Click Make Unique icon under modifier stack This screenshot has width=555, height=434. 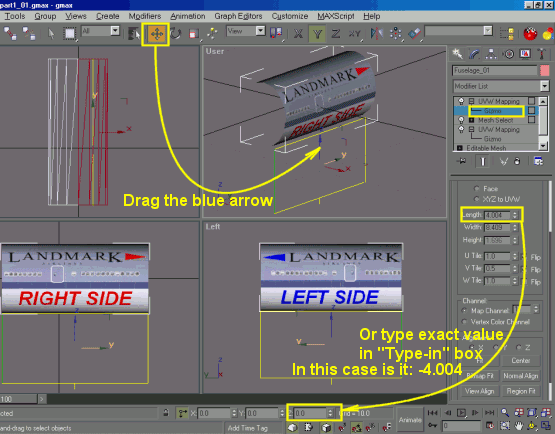point(503,161)
